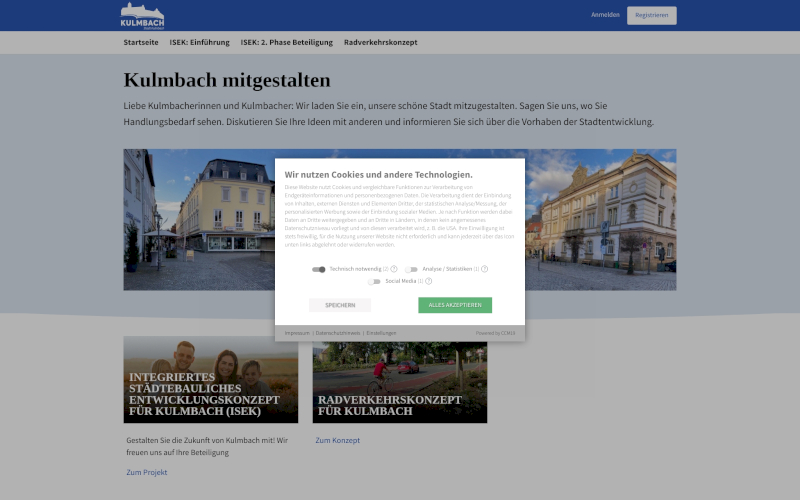
Task: Go to ISEK: 2. Phase Beteiligung
Action: pyautogui.click(x=287, y=42)
